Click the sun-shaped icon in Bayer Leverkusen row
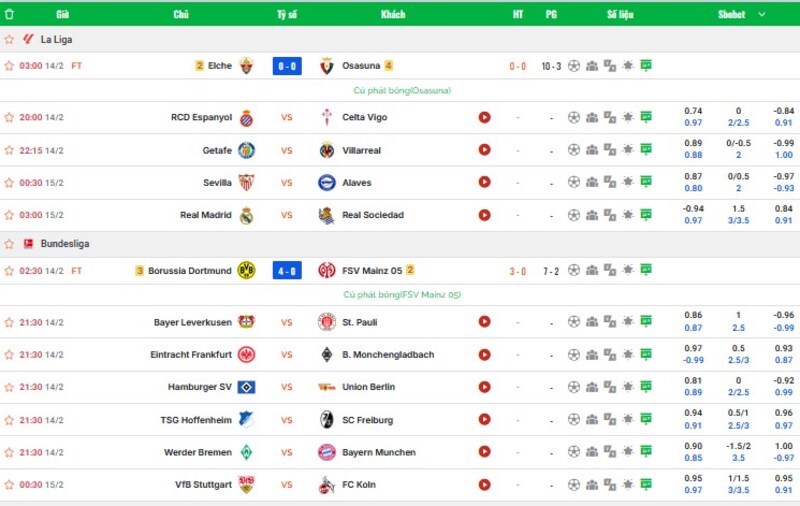Image resolution: width=800 pixels, height=506 pixels. pos(628,322)
